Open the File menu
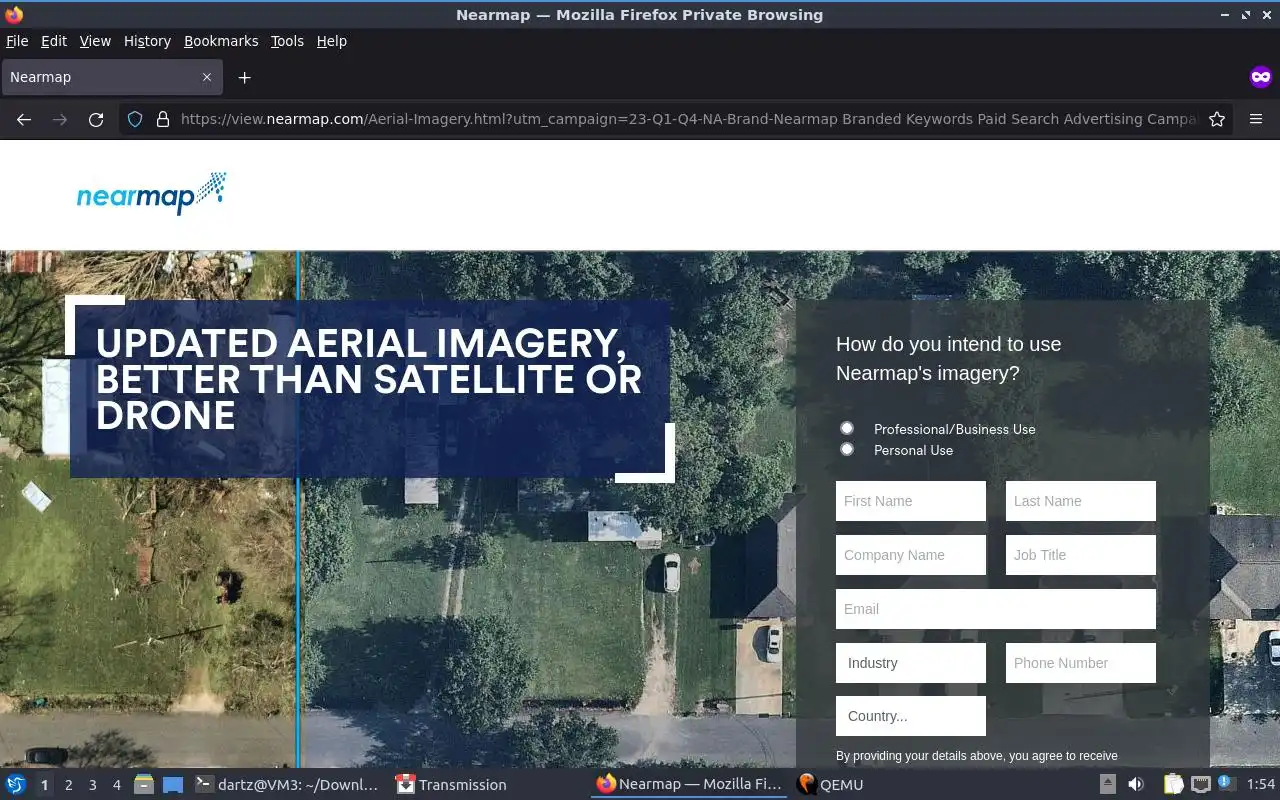 [17, 41]
